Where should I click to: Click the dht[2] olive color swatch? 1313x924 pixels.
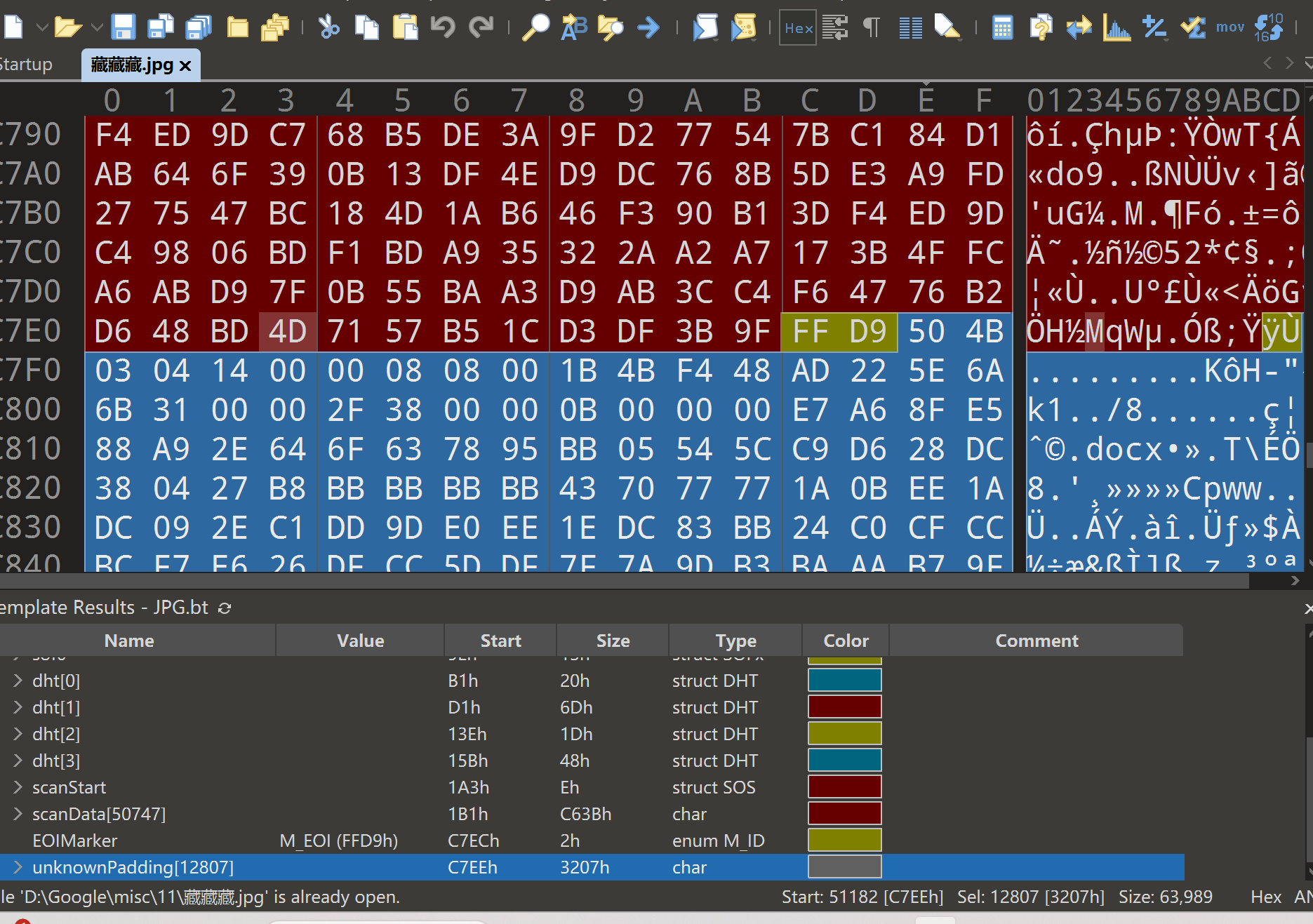click(x=845, y=734)
